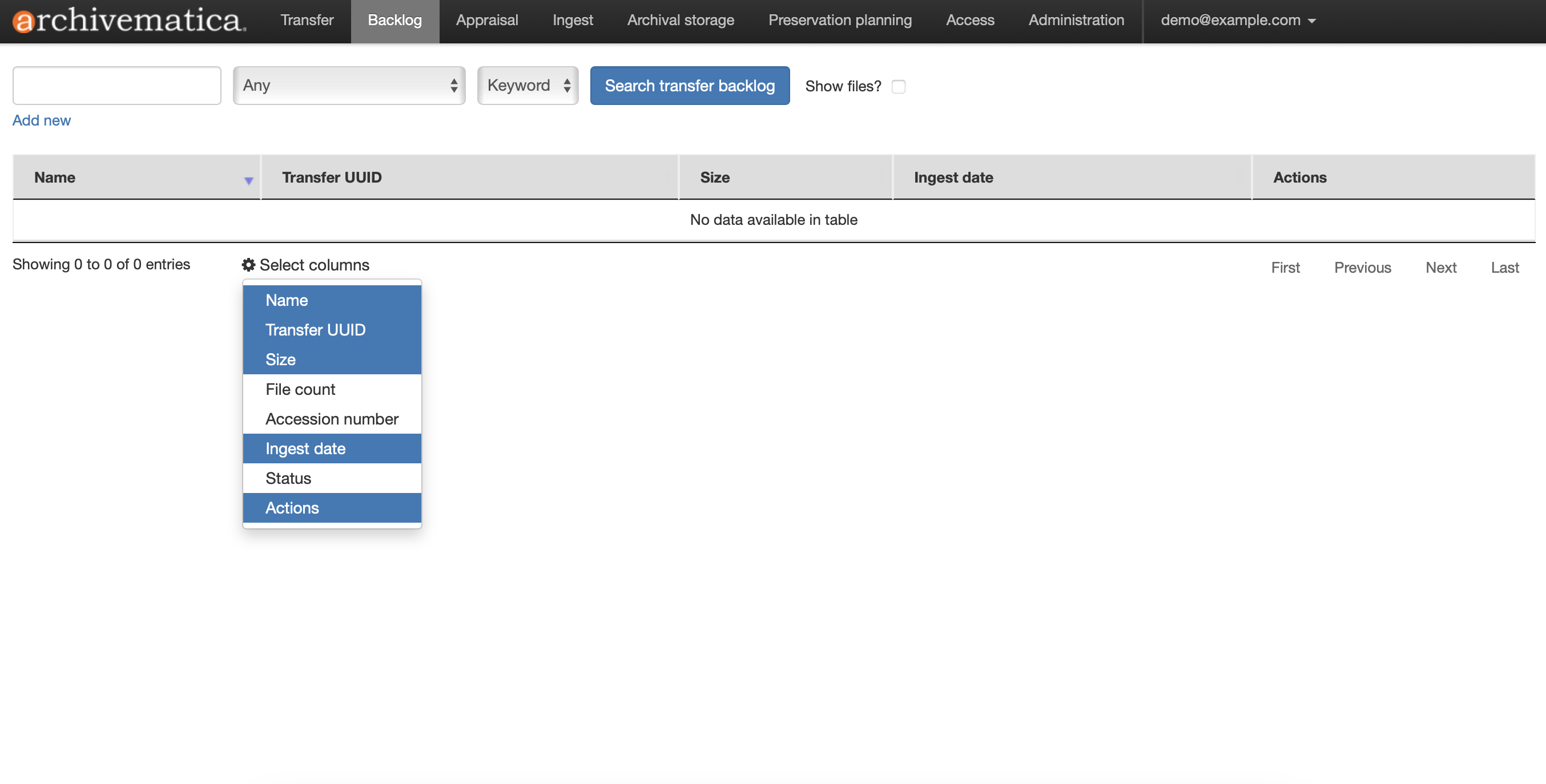Click the search query text field
Screen dimensions: 1546x784
click(x=116, y=86)
